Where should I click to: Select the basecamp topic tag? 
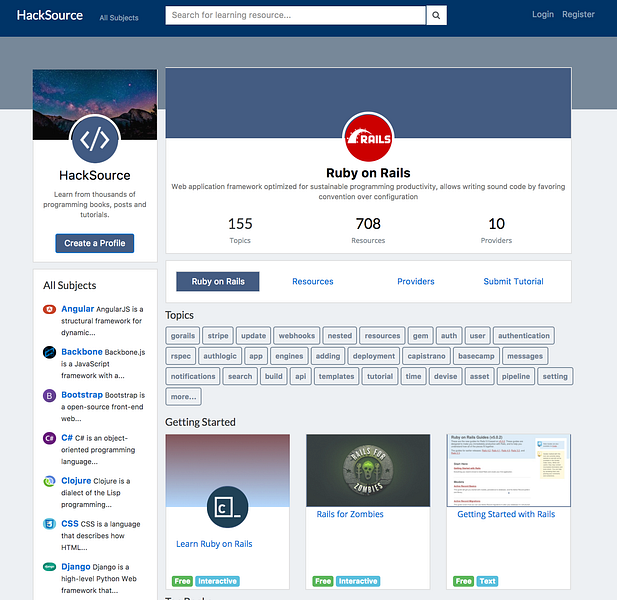476,356
